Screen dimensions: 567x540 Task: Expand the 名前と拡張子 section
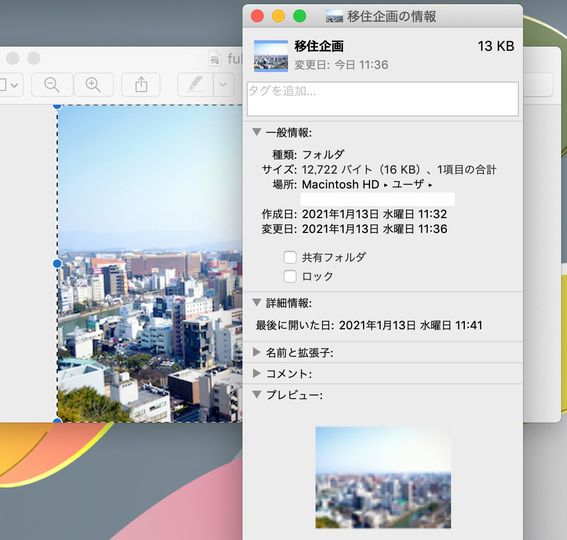(257, 352)
